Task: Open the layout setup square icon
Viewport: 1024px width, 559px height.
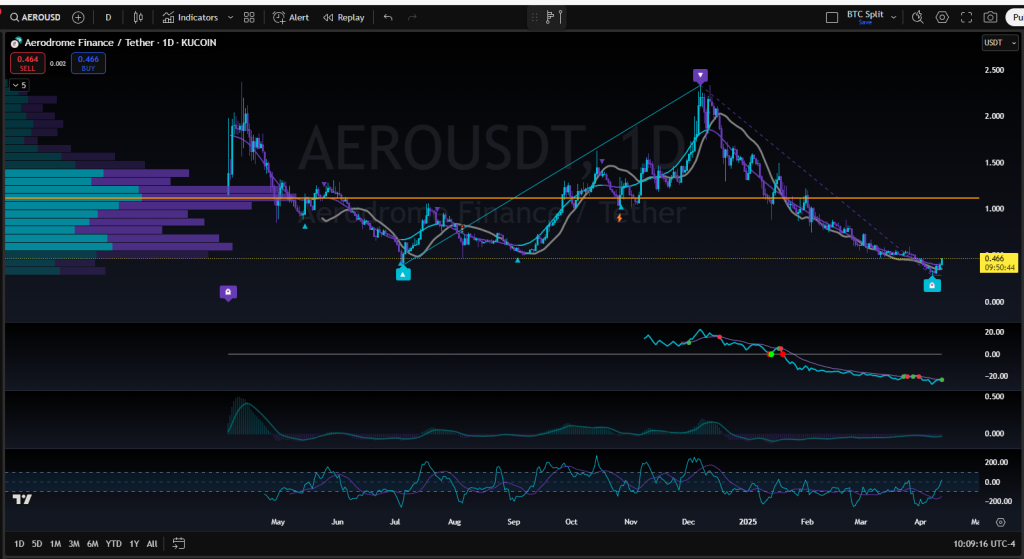Action: (832, 18)
